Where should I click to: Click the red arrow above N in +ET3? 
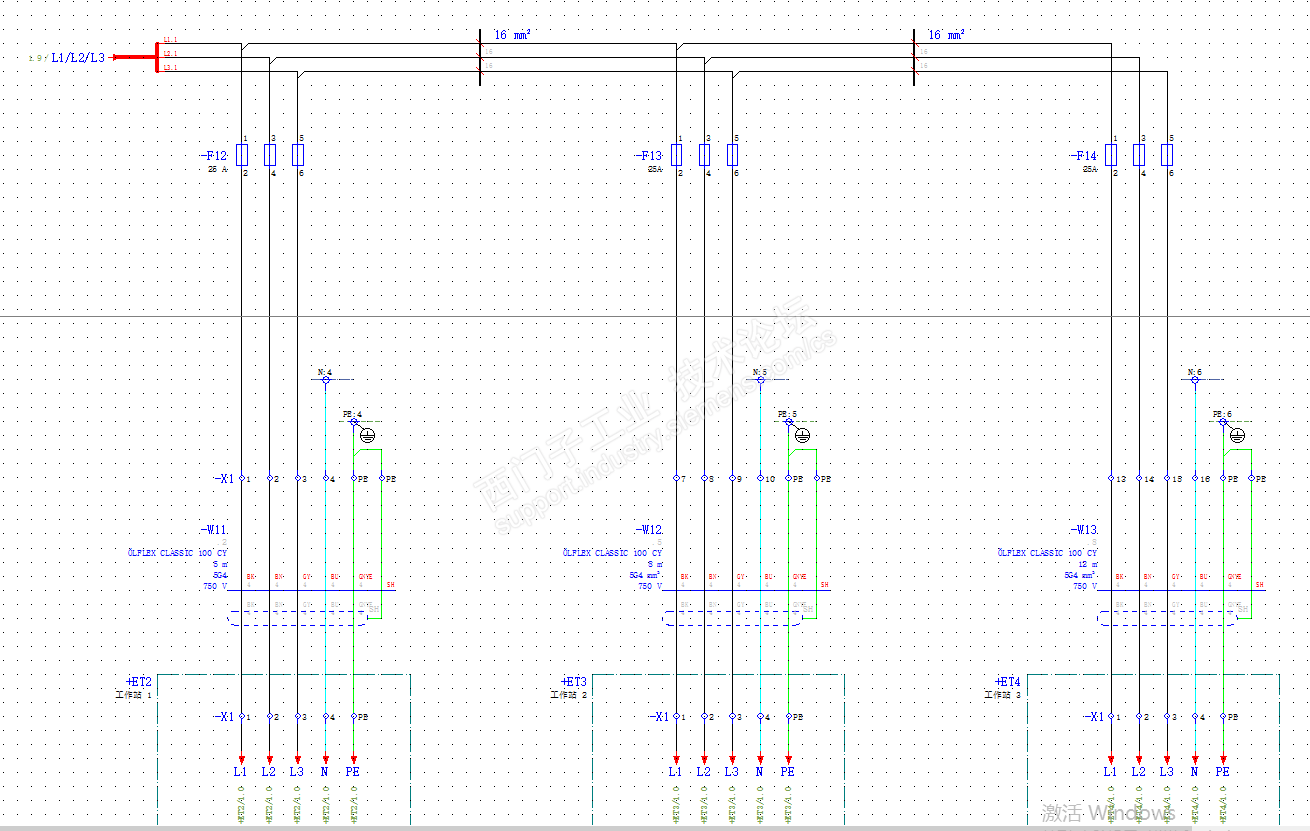tap(760, 759)
